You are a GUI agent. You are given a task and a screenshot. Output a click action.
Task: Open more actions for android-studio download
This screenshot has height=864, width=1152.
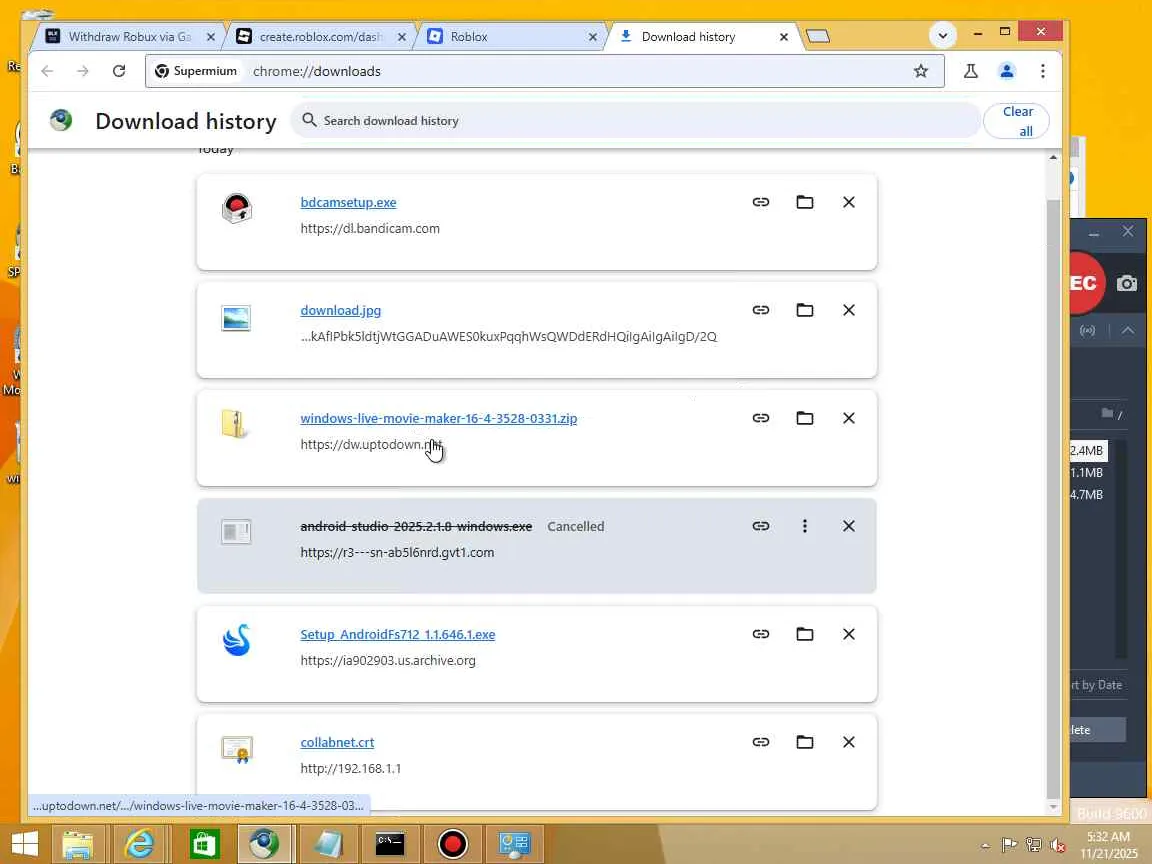coord(804,526)
